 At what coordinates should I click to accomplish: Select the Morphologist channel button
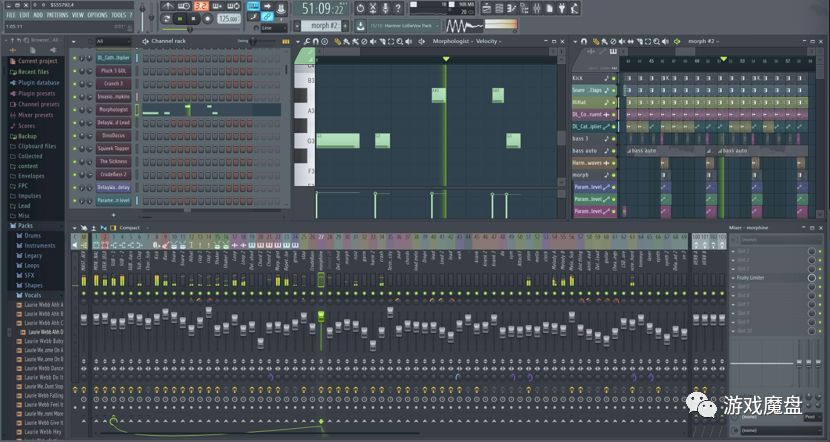click(114, 110)
